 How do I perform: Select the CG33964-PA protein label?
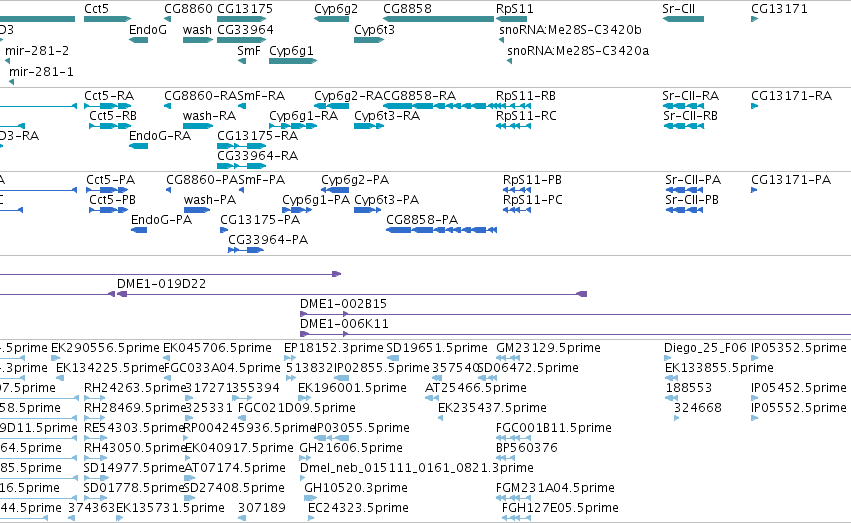[x=268, y=240]
